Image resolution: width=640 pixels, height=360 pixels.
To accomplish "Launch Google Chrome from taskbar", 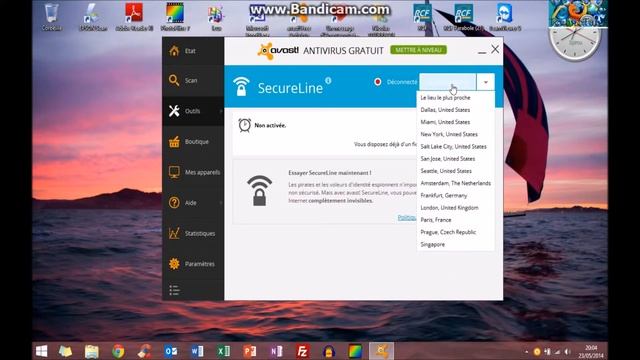I will coord(118,351).
